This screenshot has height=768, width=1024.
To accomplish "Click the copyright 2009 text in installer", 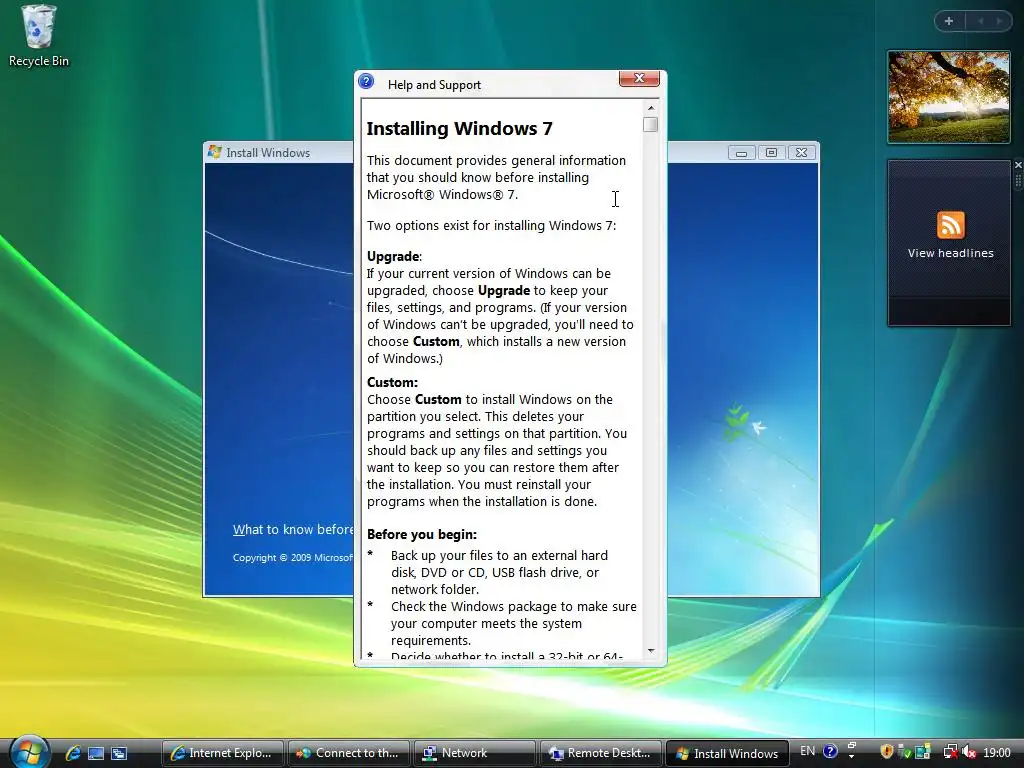I will pyautogui.click(x=293, y=558).
